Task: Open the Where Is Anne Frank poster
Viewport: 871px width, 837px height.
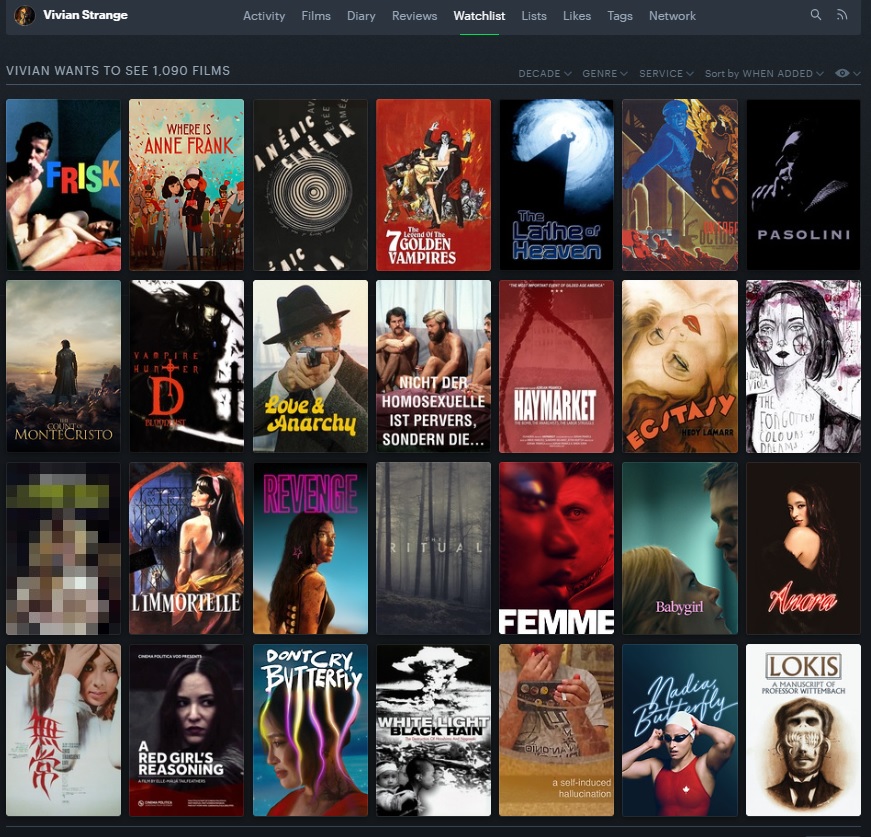Action: click(187, 185)
